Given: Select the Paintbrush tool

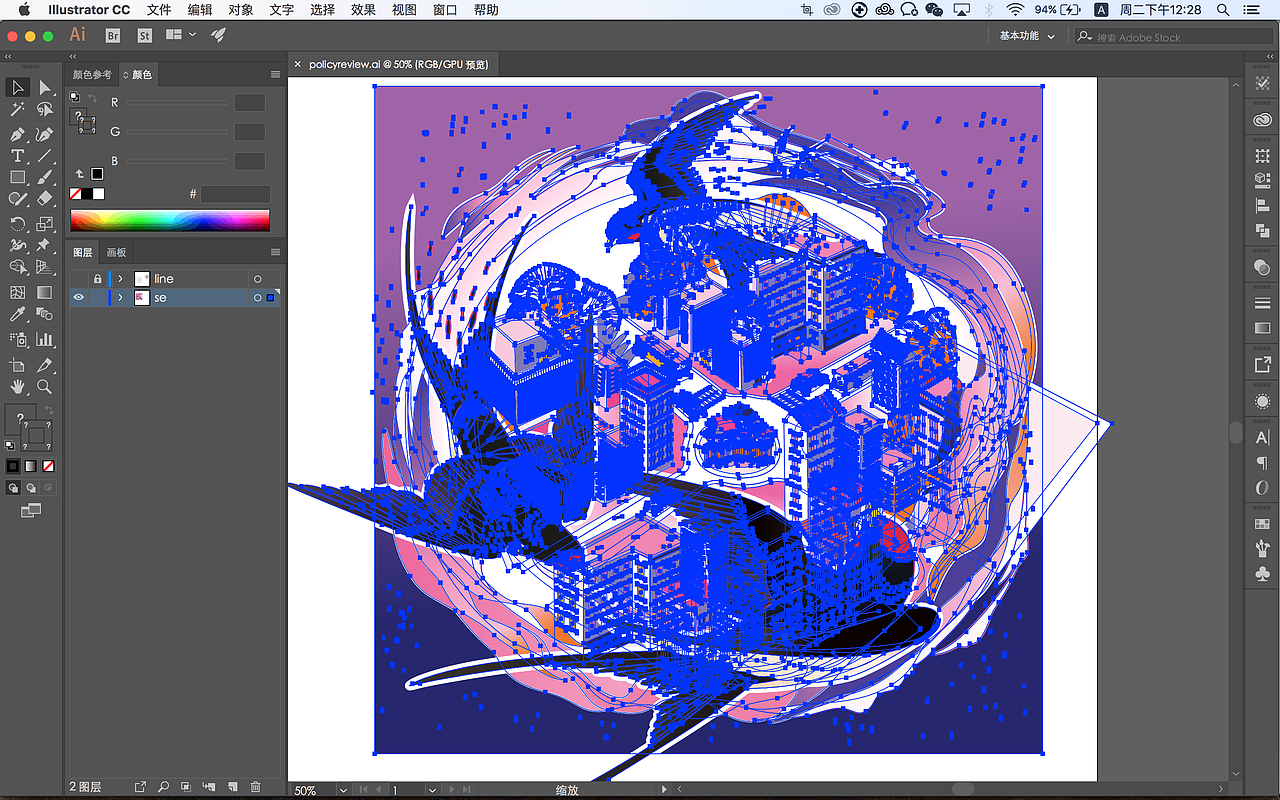Looking at the screenshot, I should click(45, 178).
